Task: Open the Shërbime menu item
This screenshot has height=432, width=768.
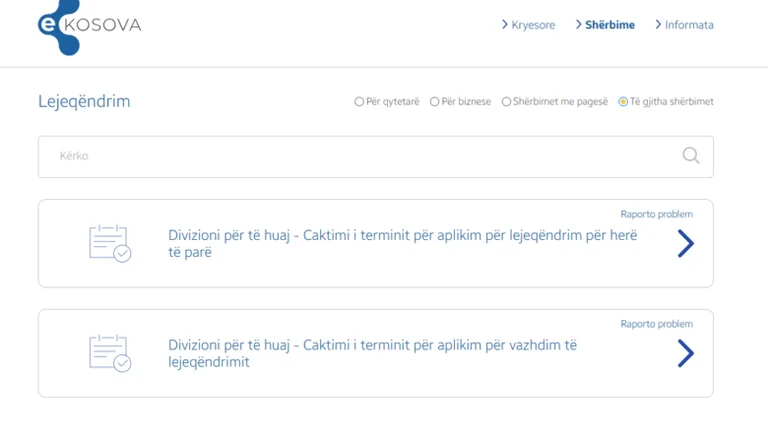Action: (605, 25)
